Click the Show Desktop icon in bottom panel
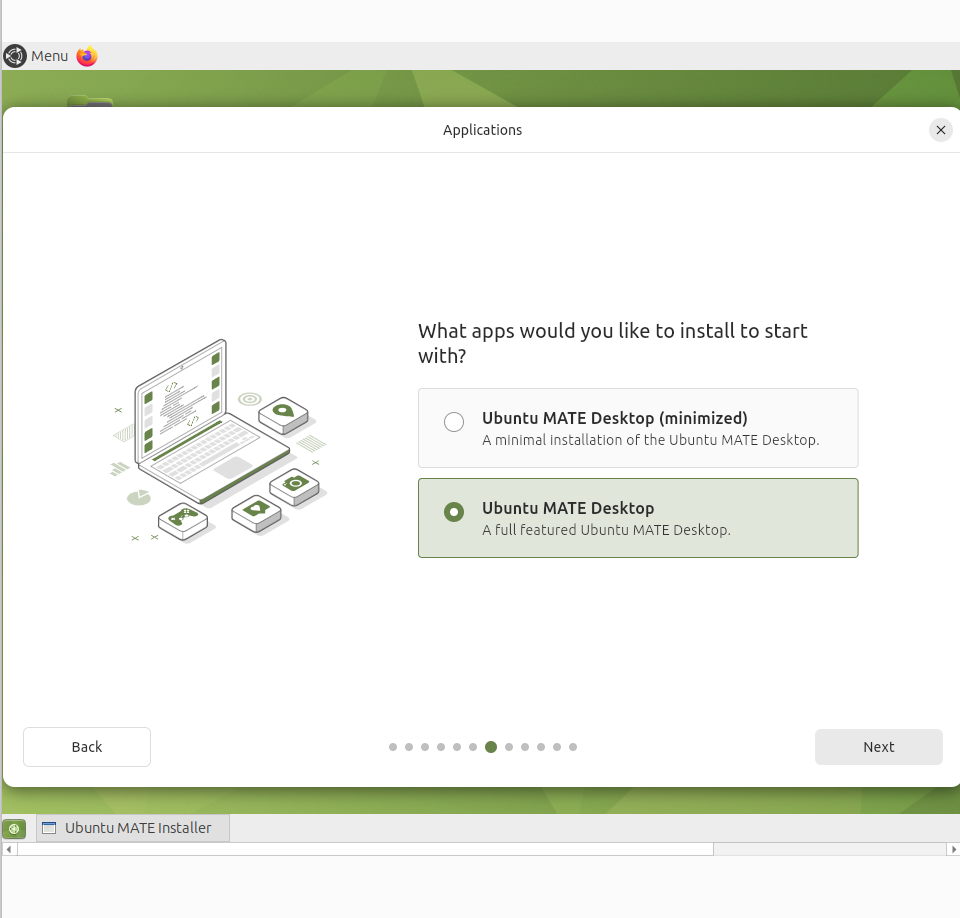960x918 pixels. coord(14,829)
